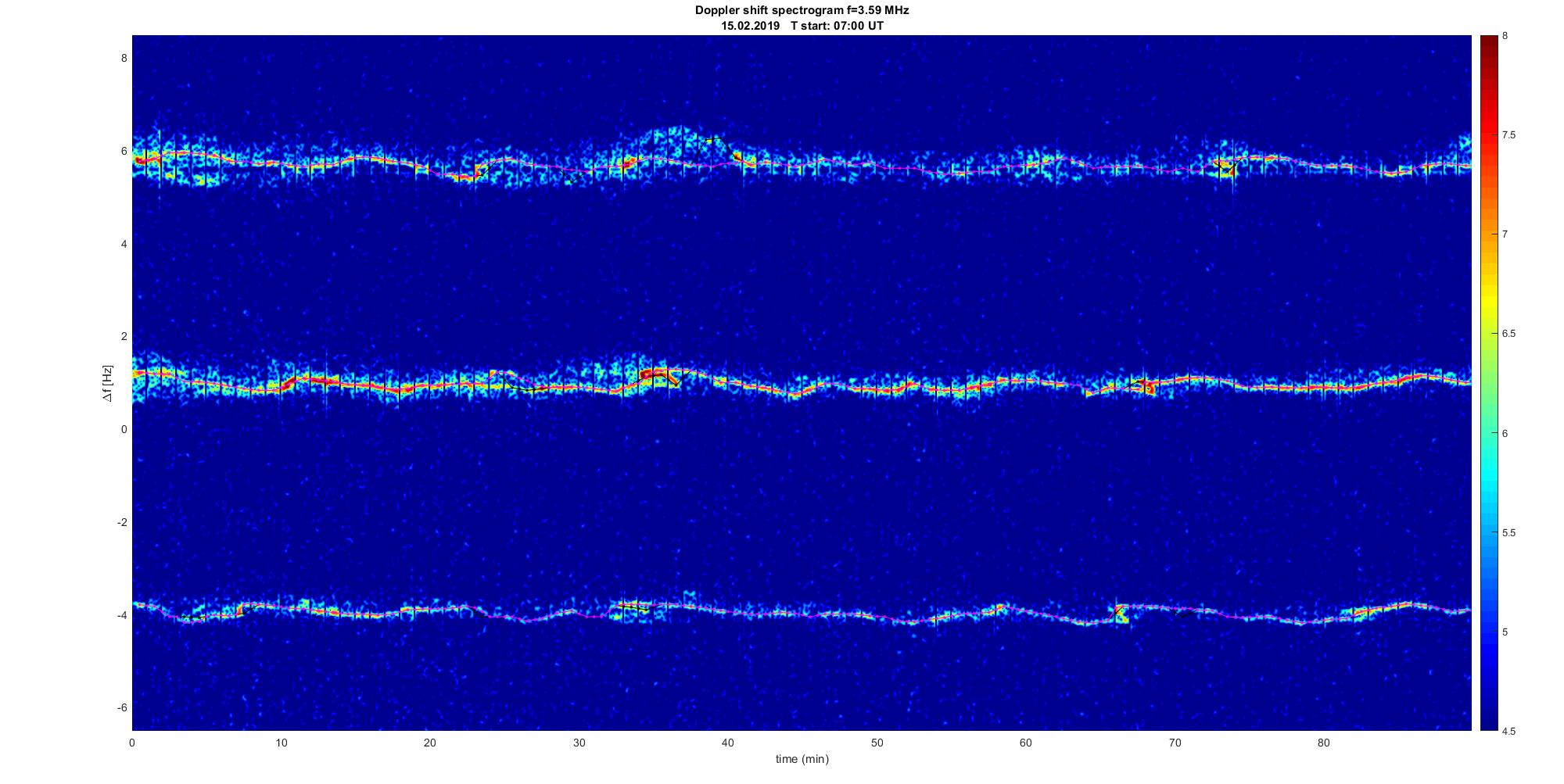Viewport: 1564px width, 784px height.
Task: Click the plot title 'Doppler shift spectrogram f=3.59 MHz'
Action: tap(802, 11)
